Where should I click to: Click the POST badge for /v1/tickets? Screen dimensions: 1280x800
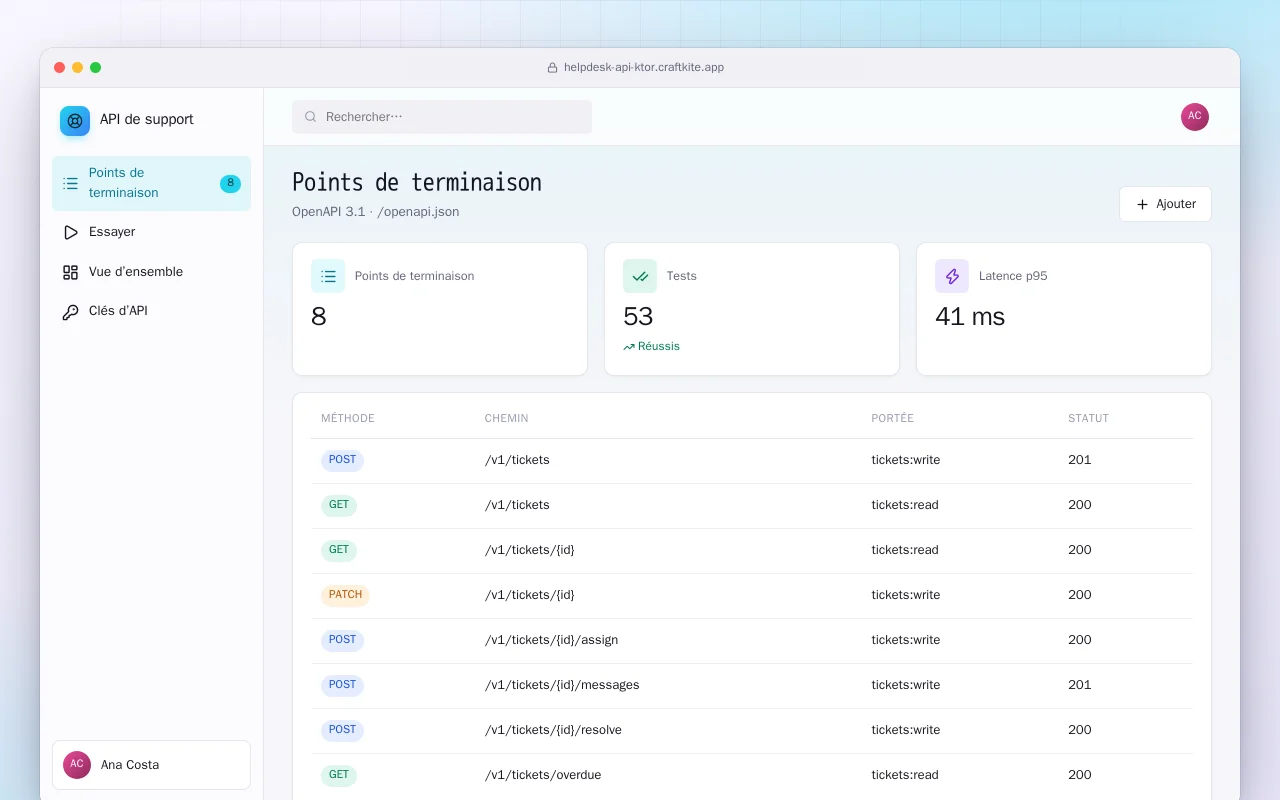click(x=342, y=460)
